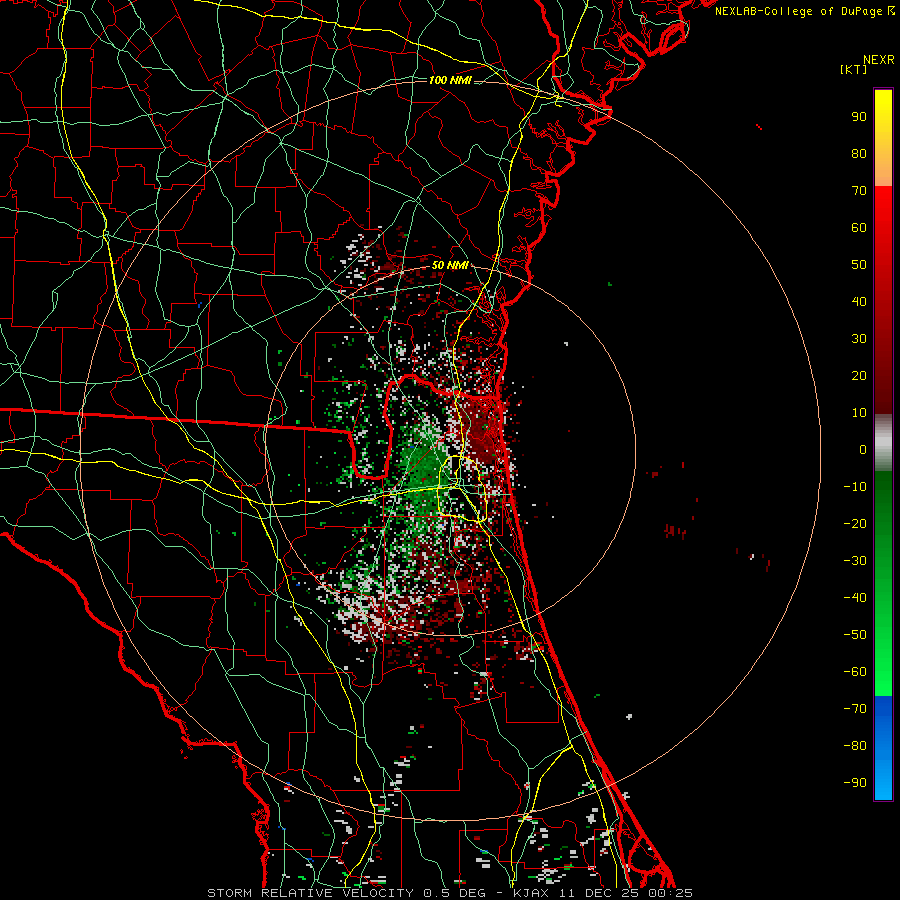
Task: Pick the blue segment of the color bar
Action: 883,748
